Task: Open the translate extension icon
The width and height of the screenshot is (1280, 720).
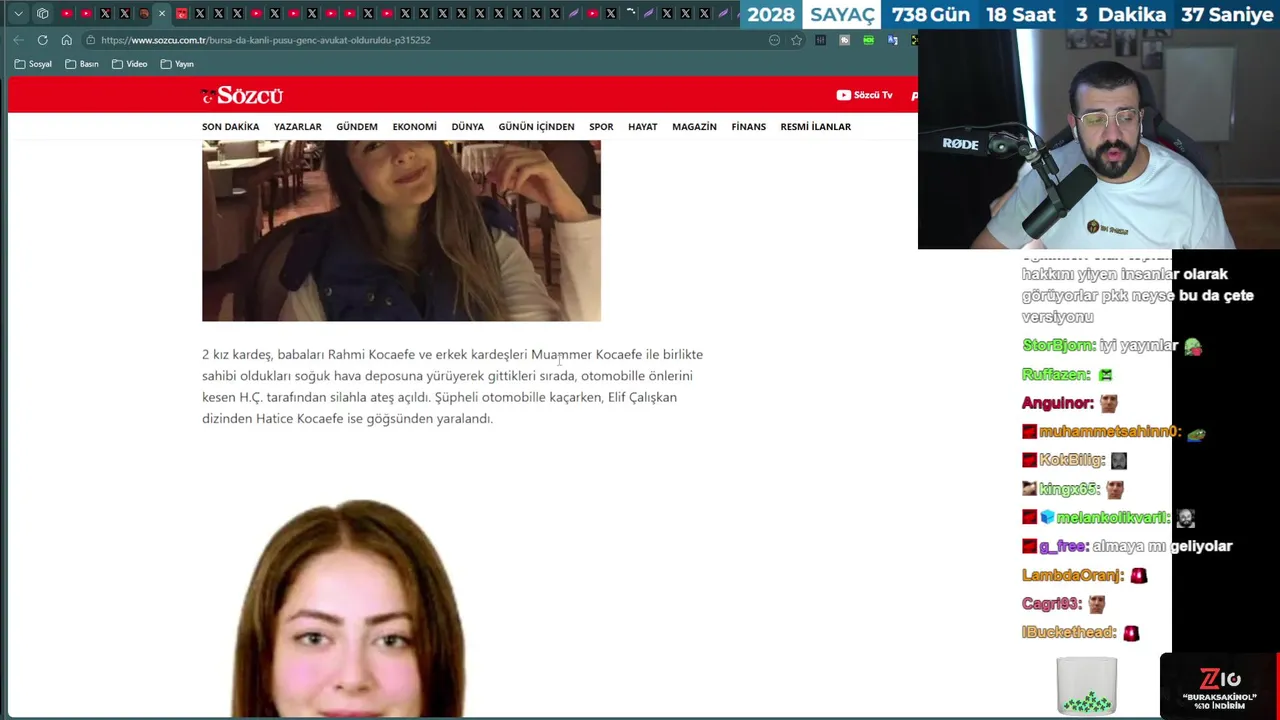Action: pos(892,40)
